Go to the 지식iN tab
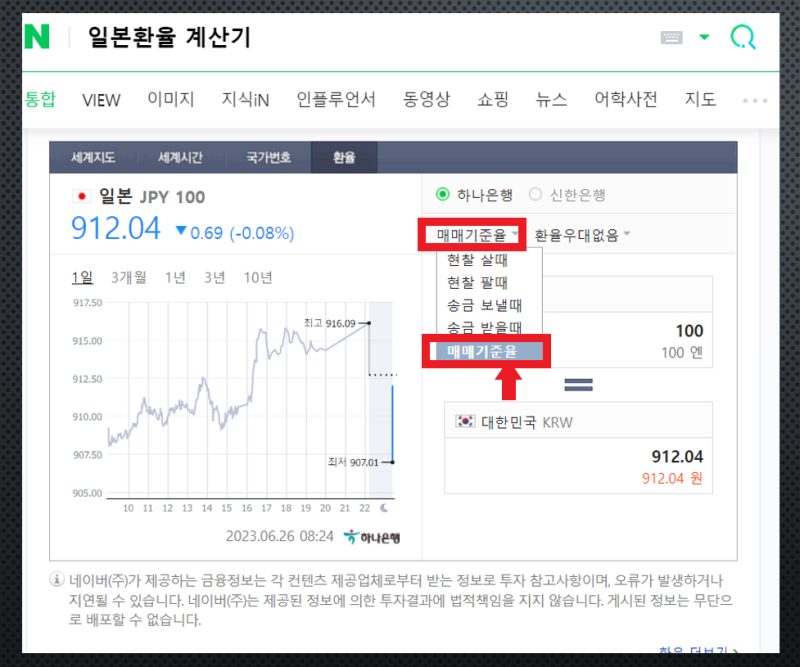The width and height of the screenshot is (800, 667). pos(245,99)
